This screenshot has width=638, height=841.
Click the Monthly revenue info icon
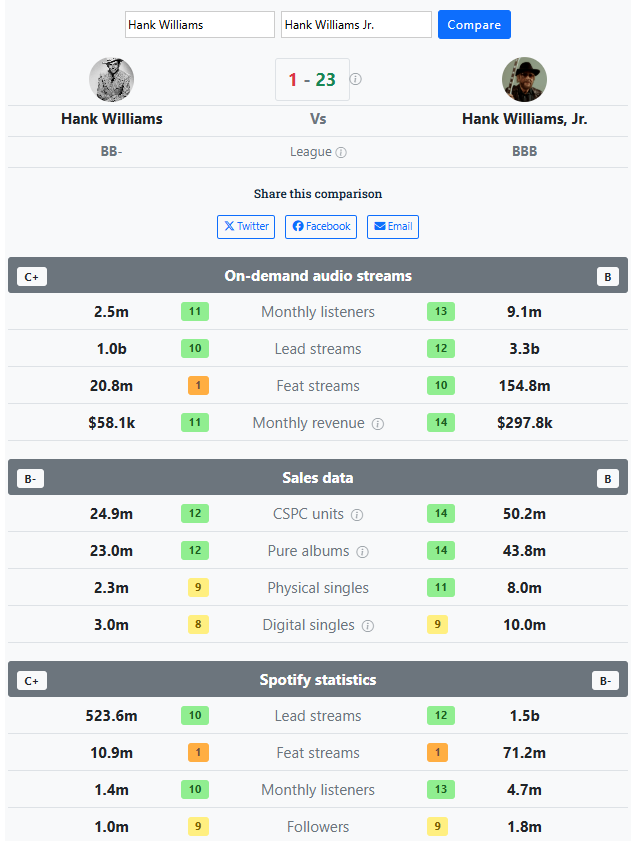coord(378,424)
